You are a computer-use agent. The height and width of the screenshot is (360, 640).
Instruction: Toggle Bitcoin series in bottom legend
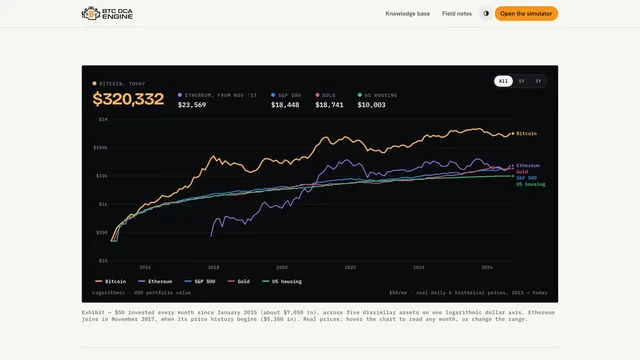110,281
